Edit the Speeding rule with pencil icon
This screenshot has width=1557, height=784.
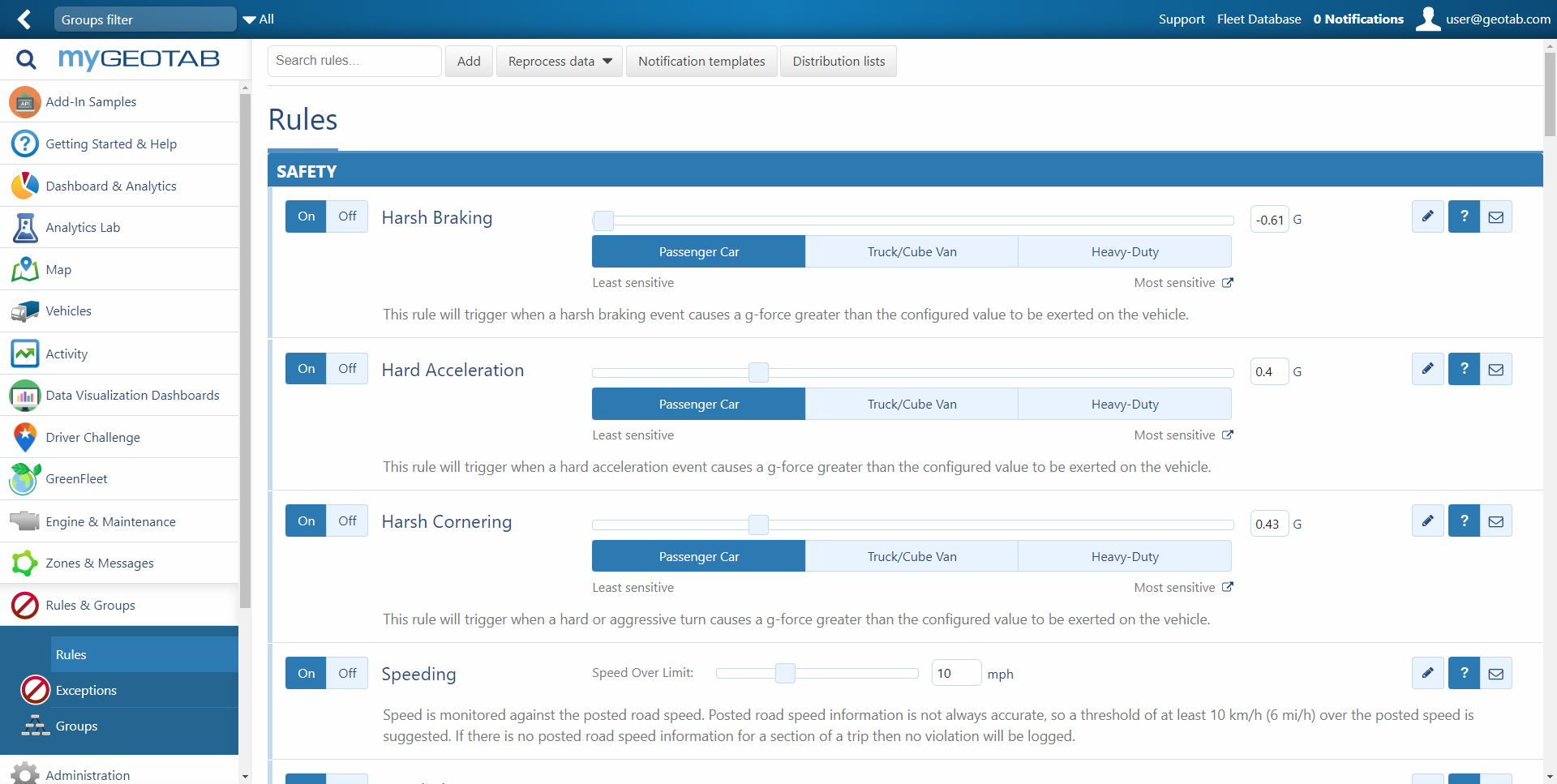coord(1427,673)
